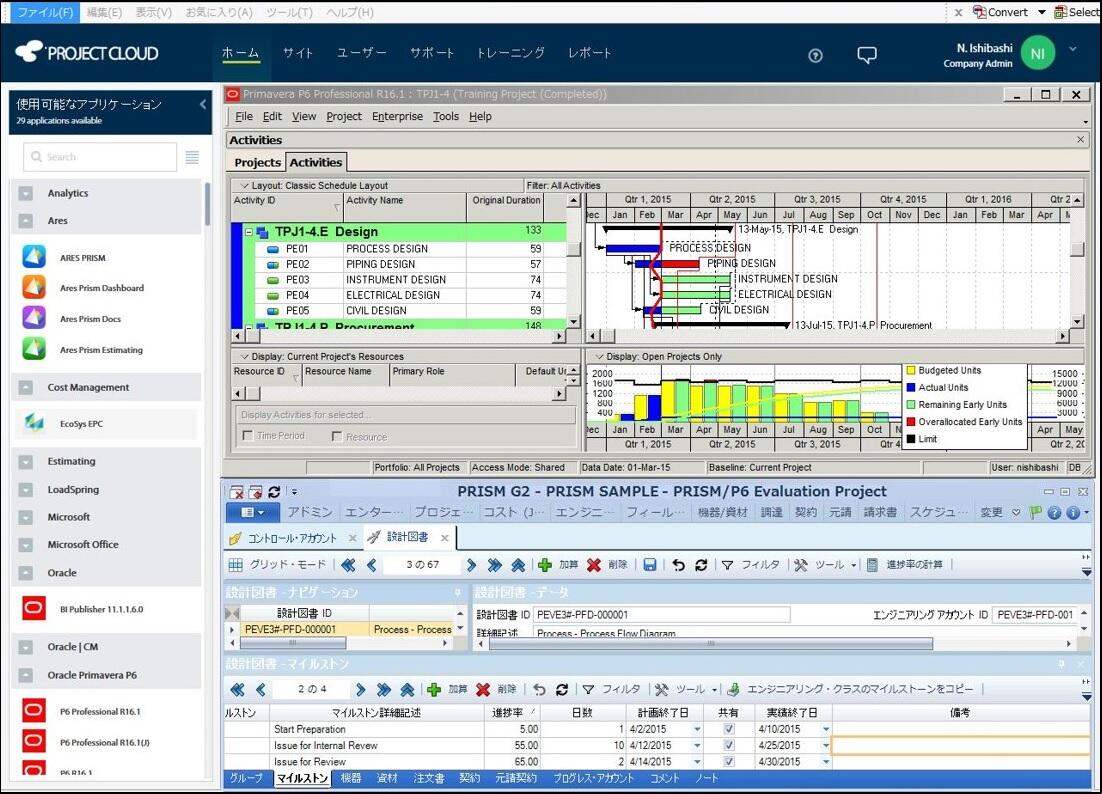Expand the LoadSpring category

(26, 490)
